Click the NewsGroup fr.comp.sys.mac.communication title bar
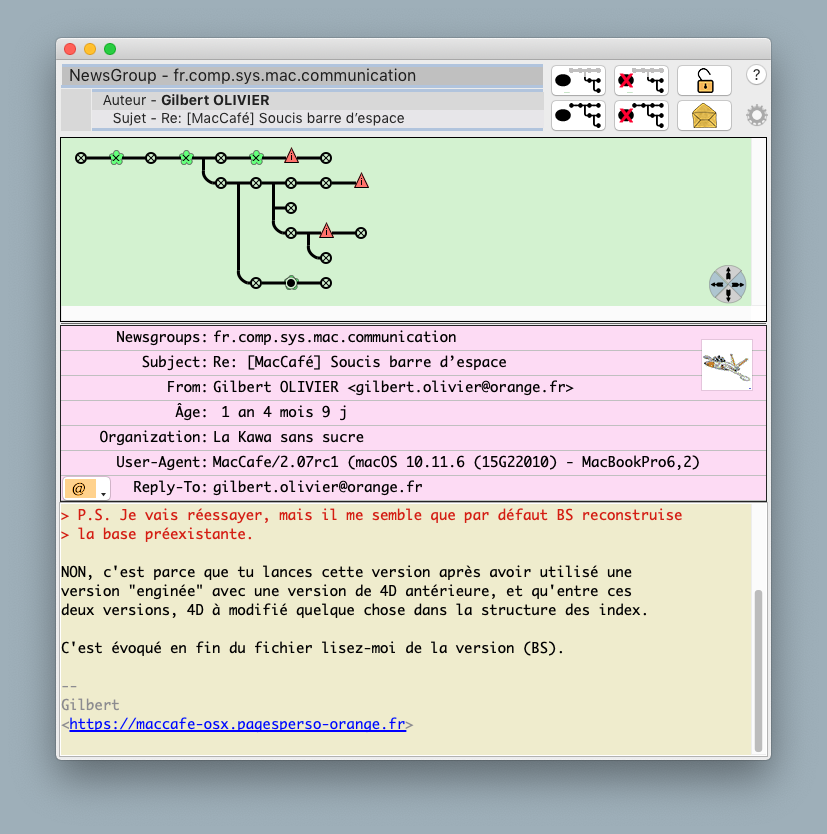Viewport: 827px width, 834px height. [302, 76]
